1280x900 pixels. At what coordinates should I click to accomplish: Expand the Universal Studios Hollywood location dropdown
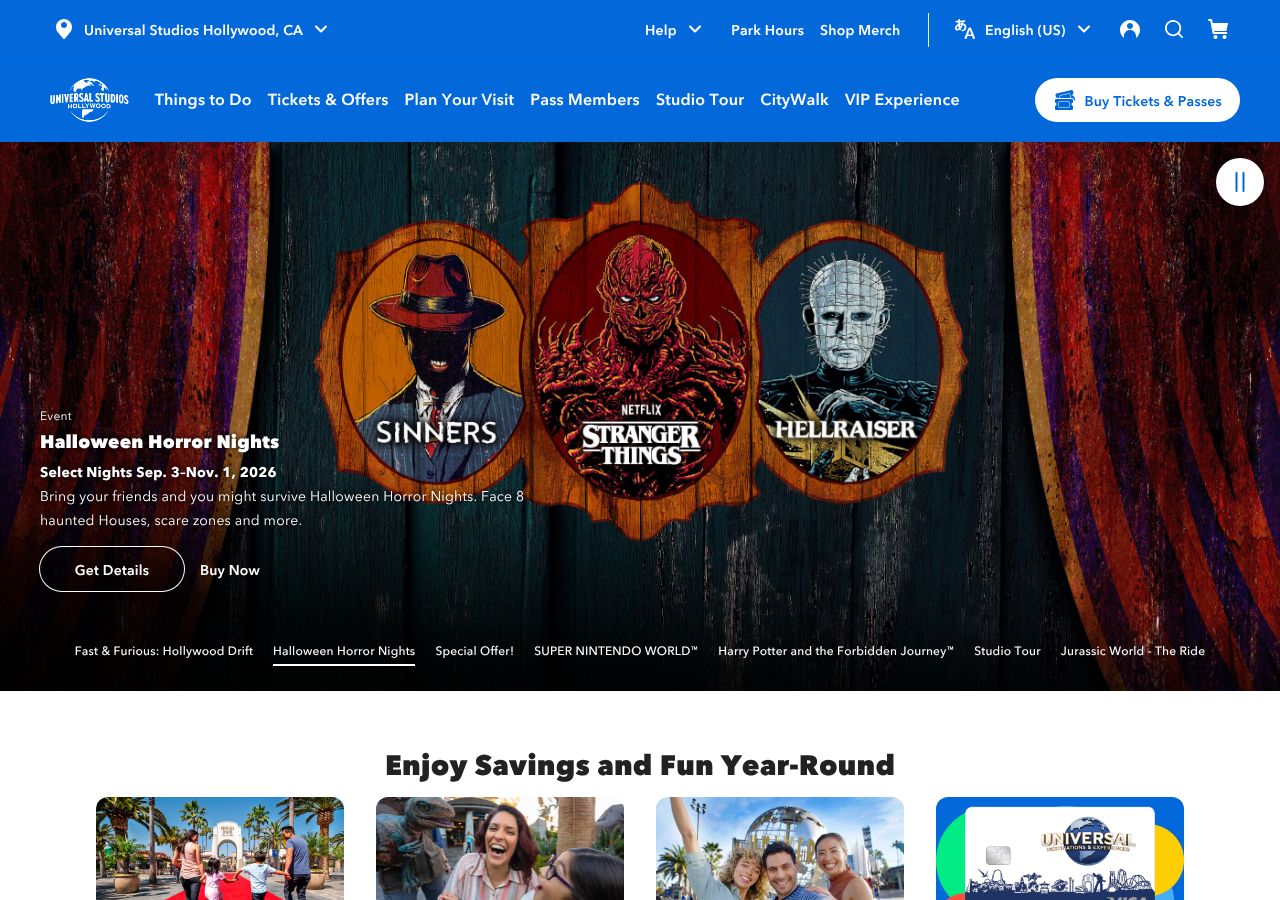point(192,30)
